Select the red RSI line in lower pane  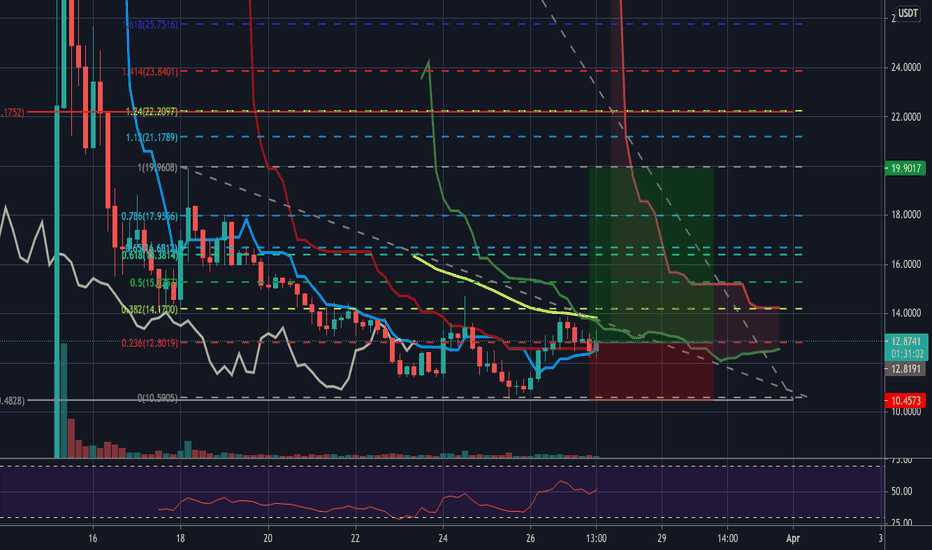pyautogui.click(x=378, y=501)
